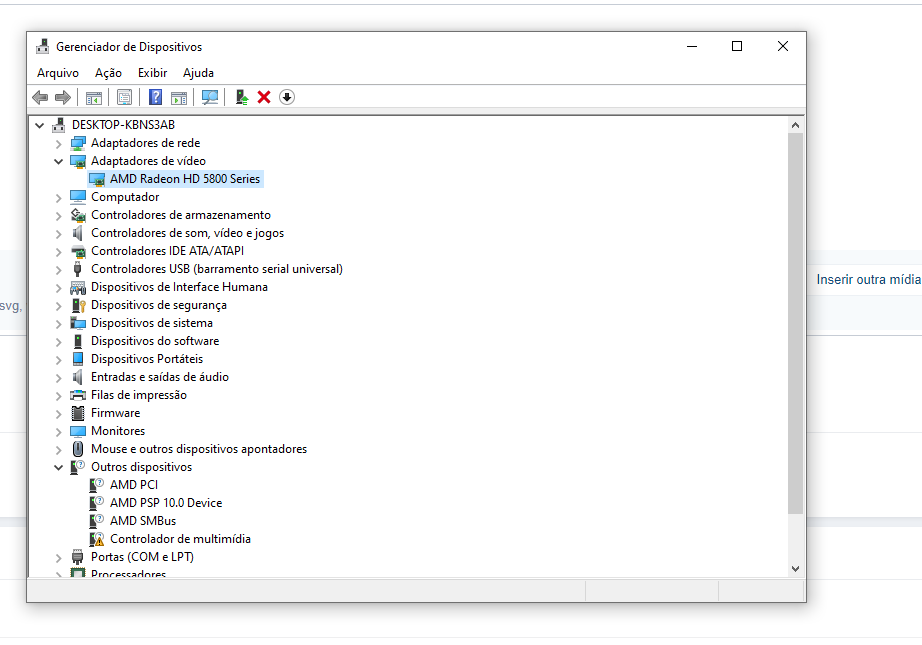Select DESKTOP-KBNS3AB computer name

coord(123,125)
